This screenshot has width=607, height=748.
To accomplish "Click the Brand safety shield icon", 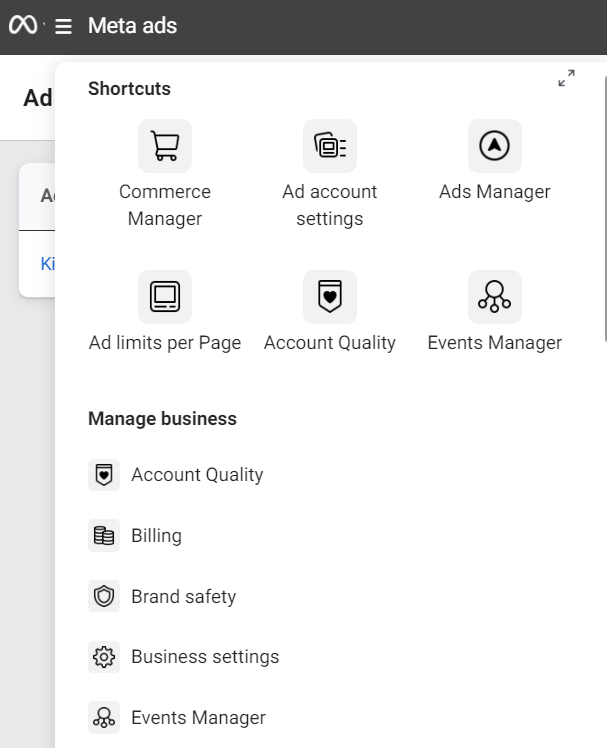I will pyautogui.click(x=104, y=596).
